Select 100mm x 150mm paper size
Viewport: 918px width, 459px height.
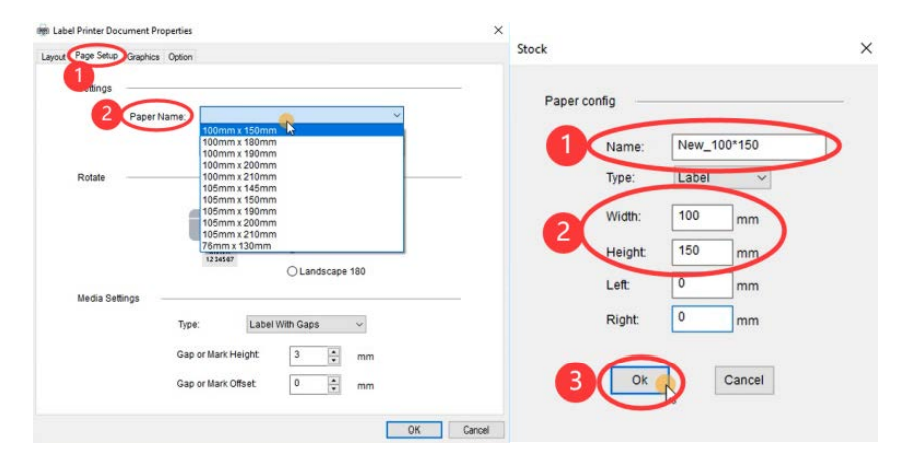point(302,131)
